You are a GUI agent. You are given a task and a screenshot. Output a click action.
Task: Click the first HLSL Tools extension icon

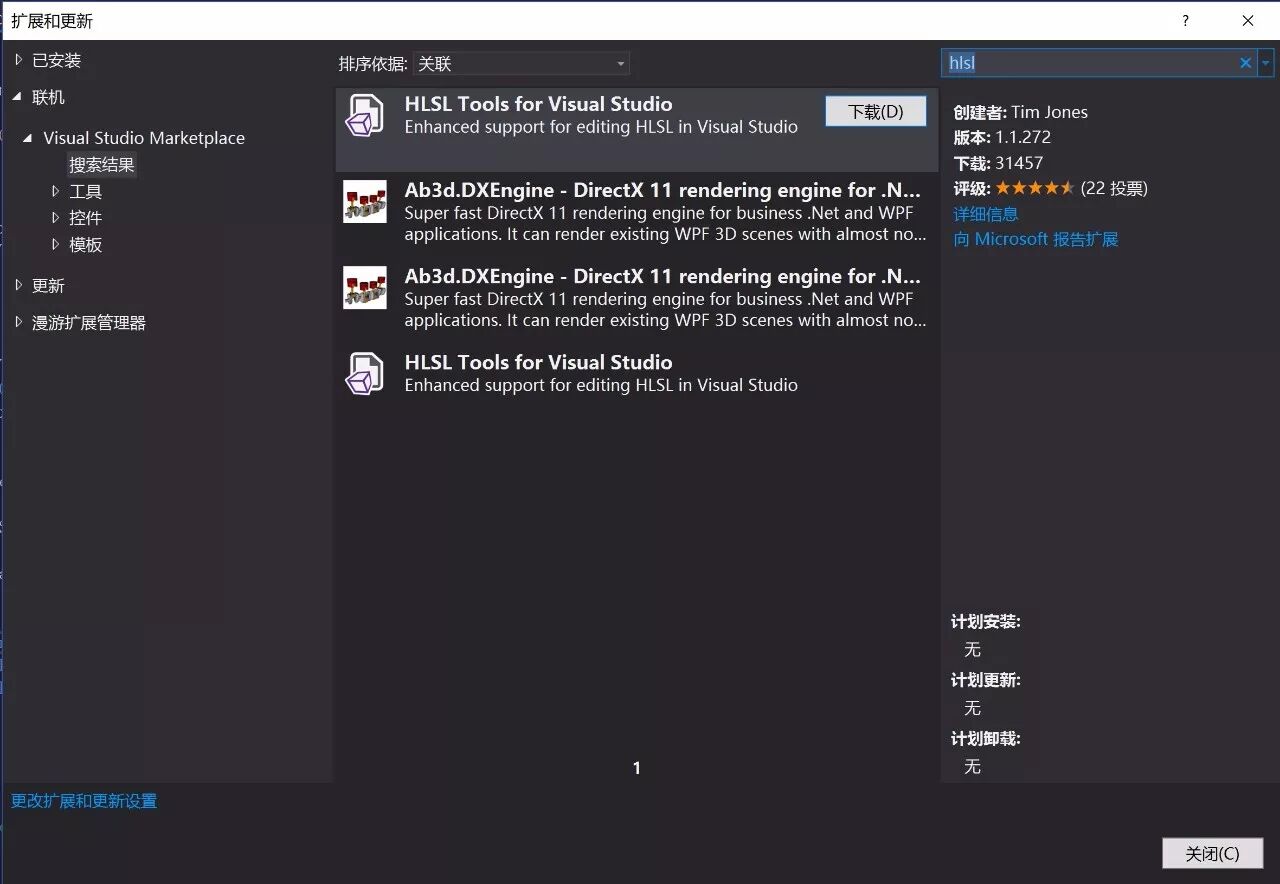tap(364, 115)
